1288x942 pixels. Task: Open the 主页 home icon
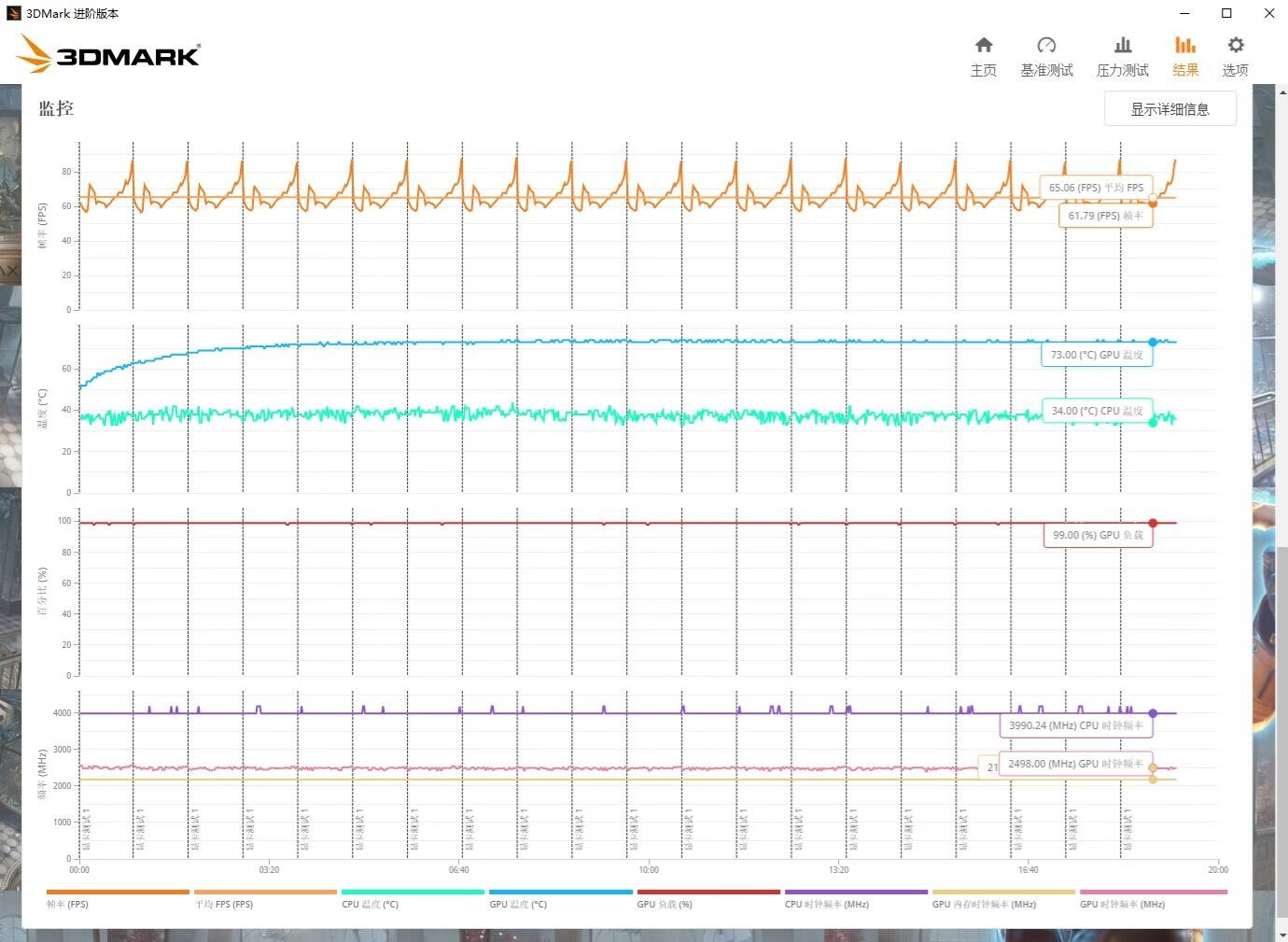[x=983, y=56]
